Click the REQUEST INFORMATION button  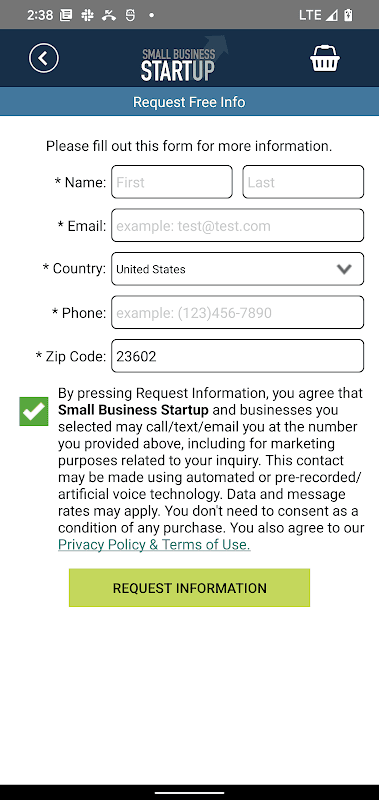point(189,588)
